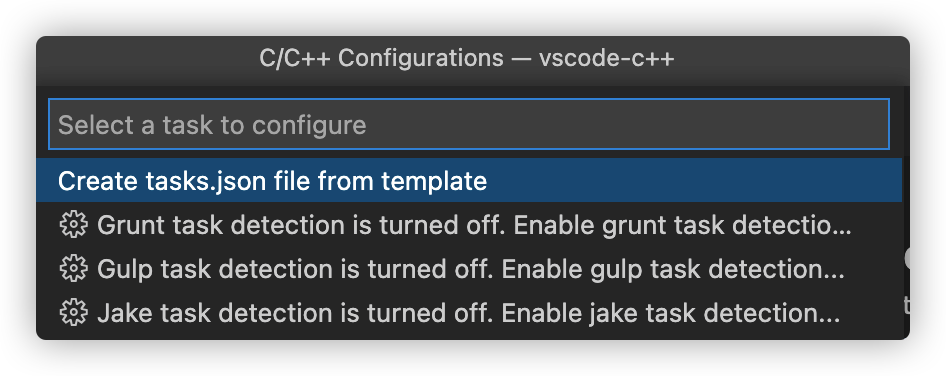Click the word 'Grunt' in the second list item

tap(131, 225)
